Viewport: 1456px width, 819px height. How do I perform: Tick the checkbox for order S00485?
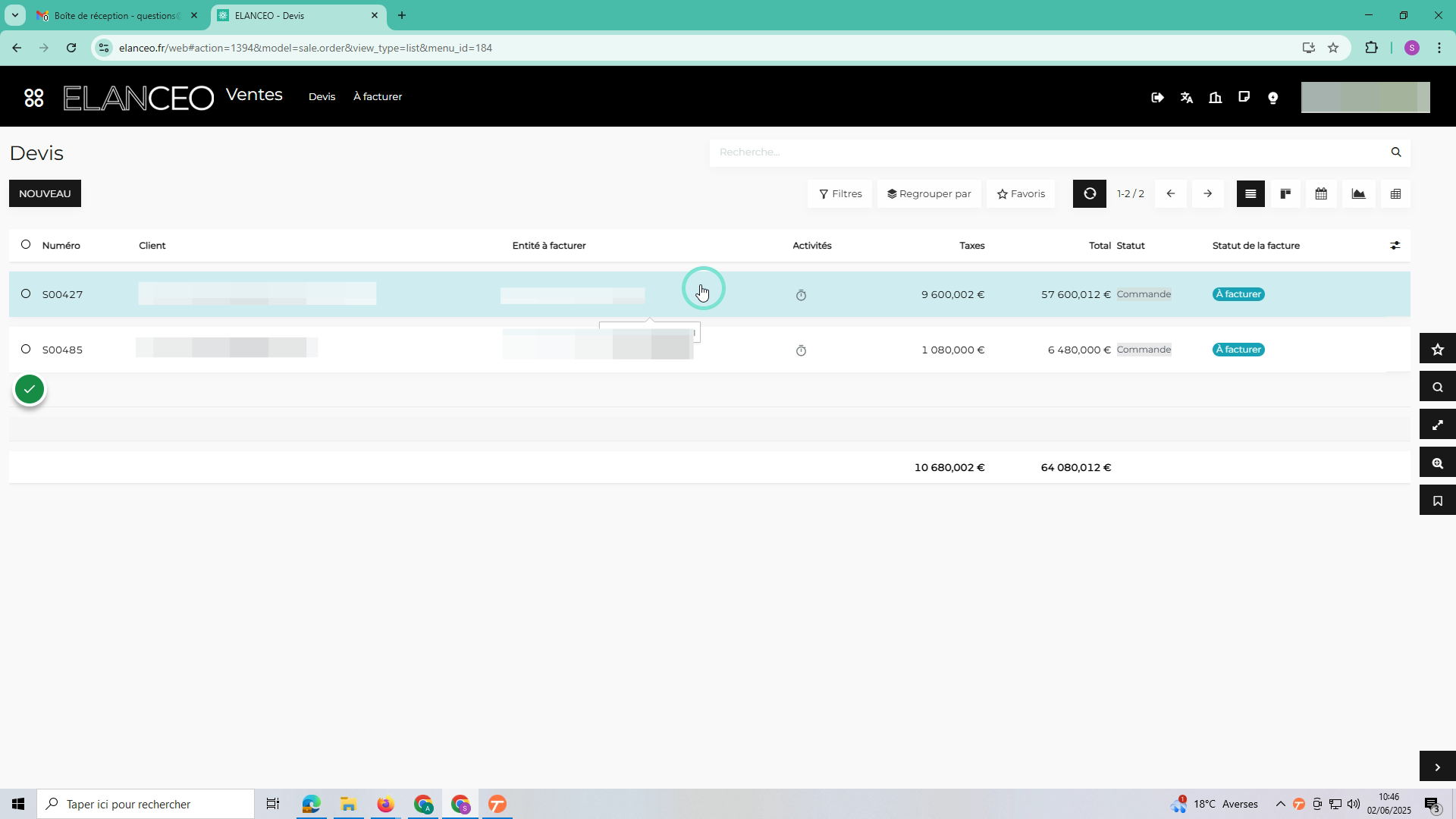coord(26,349)
